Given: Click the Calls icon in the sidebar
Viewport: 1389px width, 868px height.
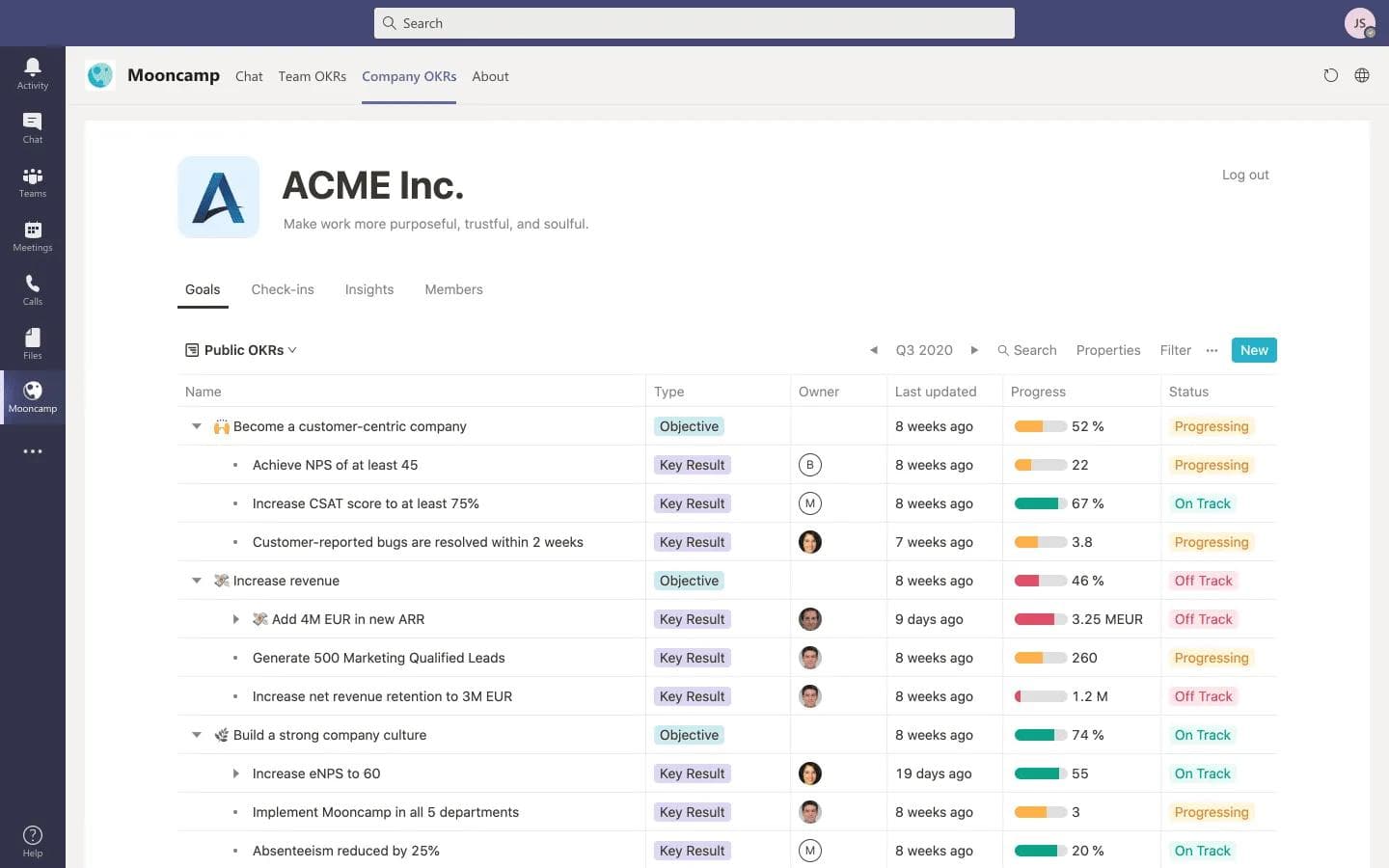Looking at the screenshot, I should 32,288.
